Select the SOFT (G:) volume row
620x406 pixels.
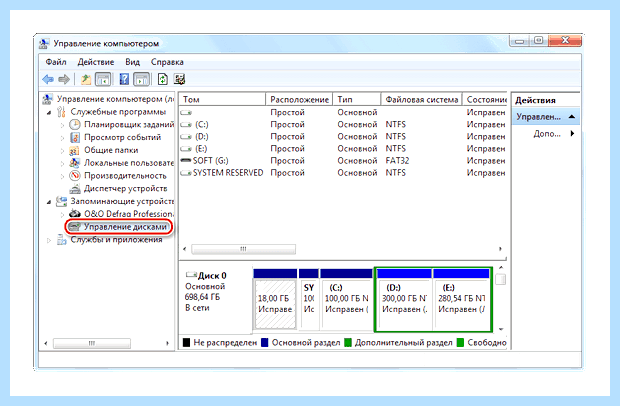click(x=343, y=161)
